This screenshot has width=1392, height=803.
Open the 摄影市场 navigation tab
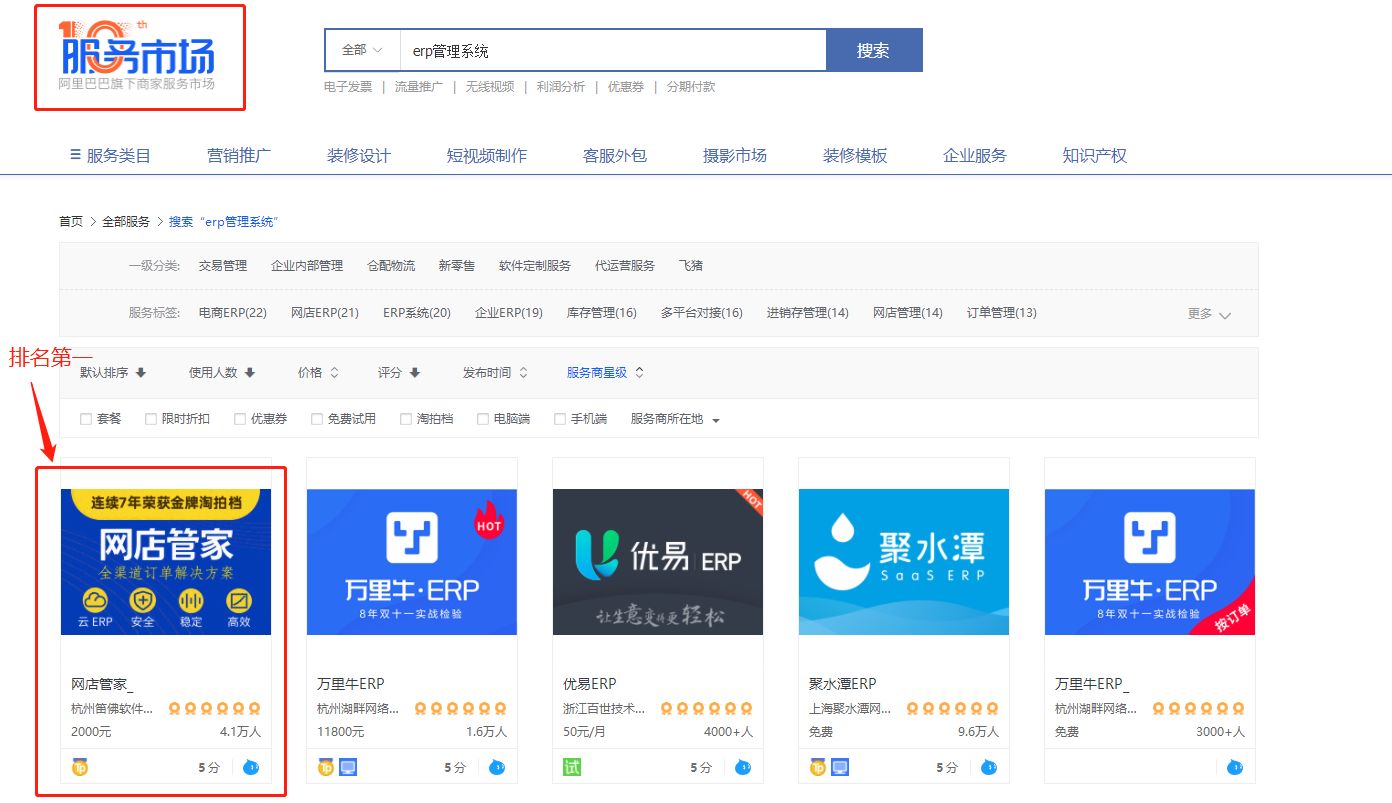tap(735, 155)
